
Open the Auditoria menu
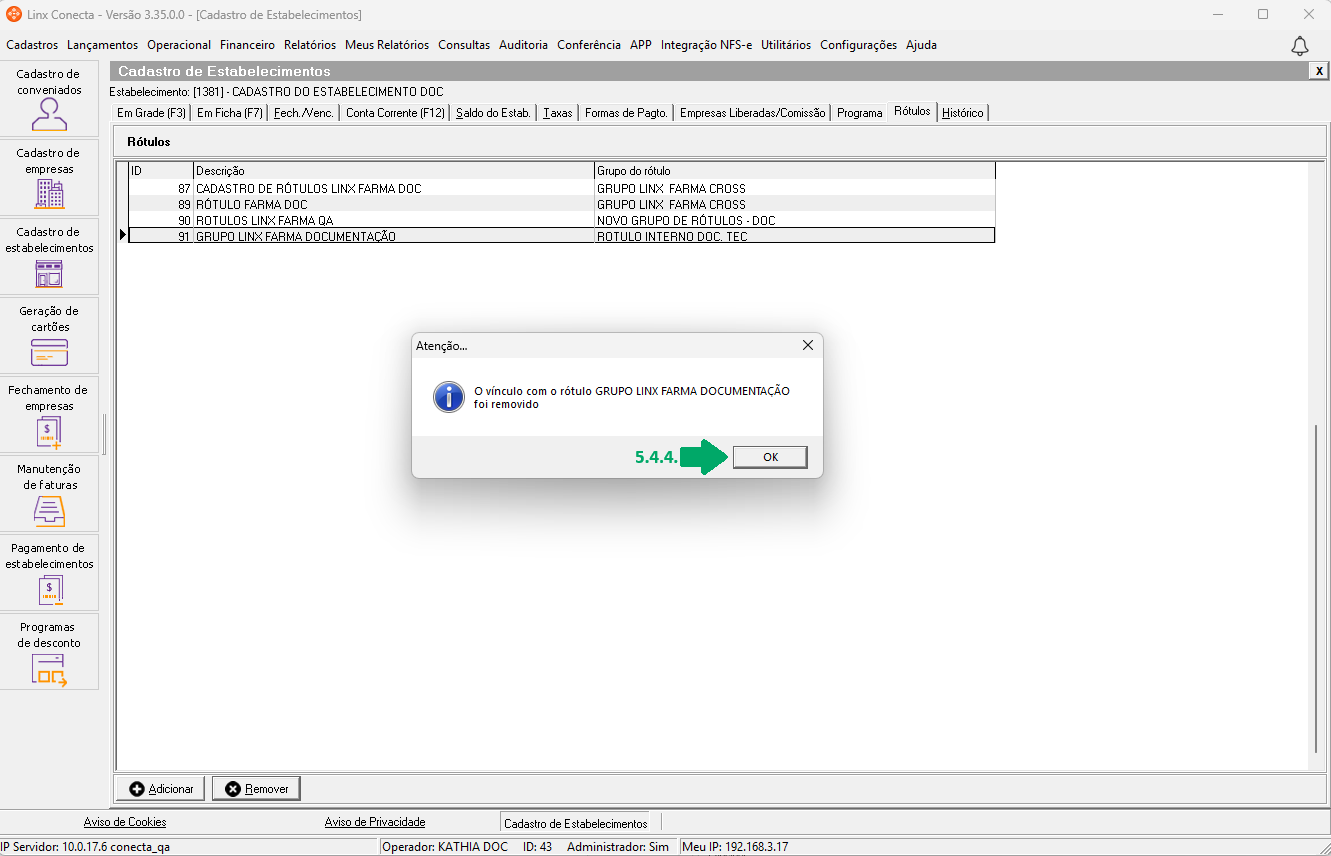tap(523, 45)
